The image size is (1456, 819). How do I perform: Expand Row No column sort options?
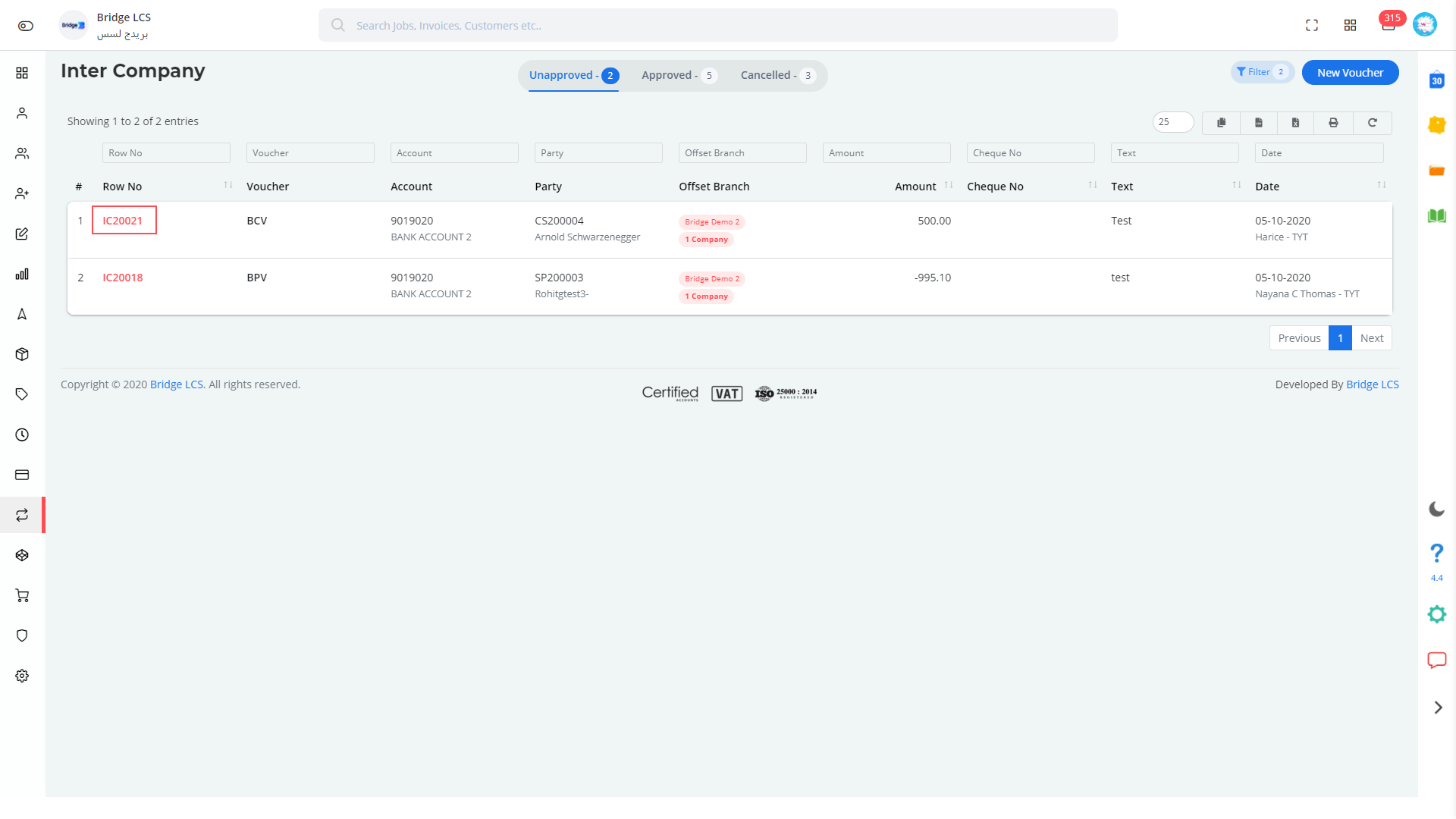coord(227,187)
